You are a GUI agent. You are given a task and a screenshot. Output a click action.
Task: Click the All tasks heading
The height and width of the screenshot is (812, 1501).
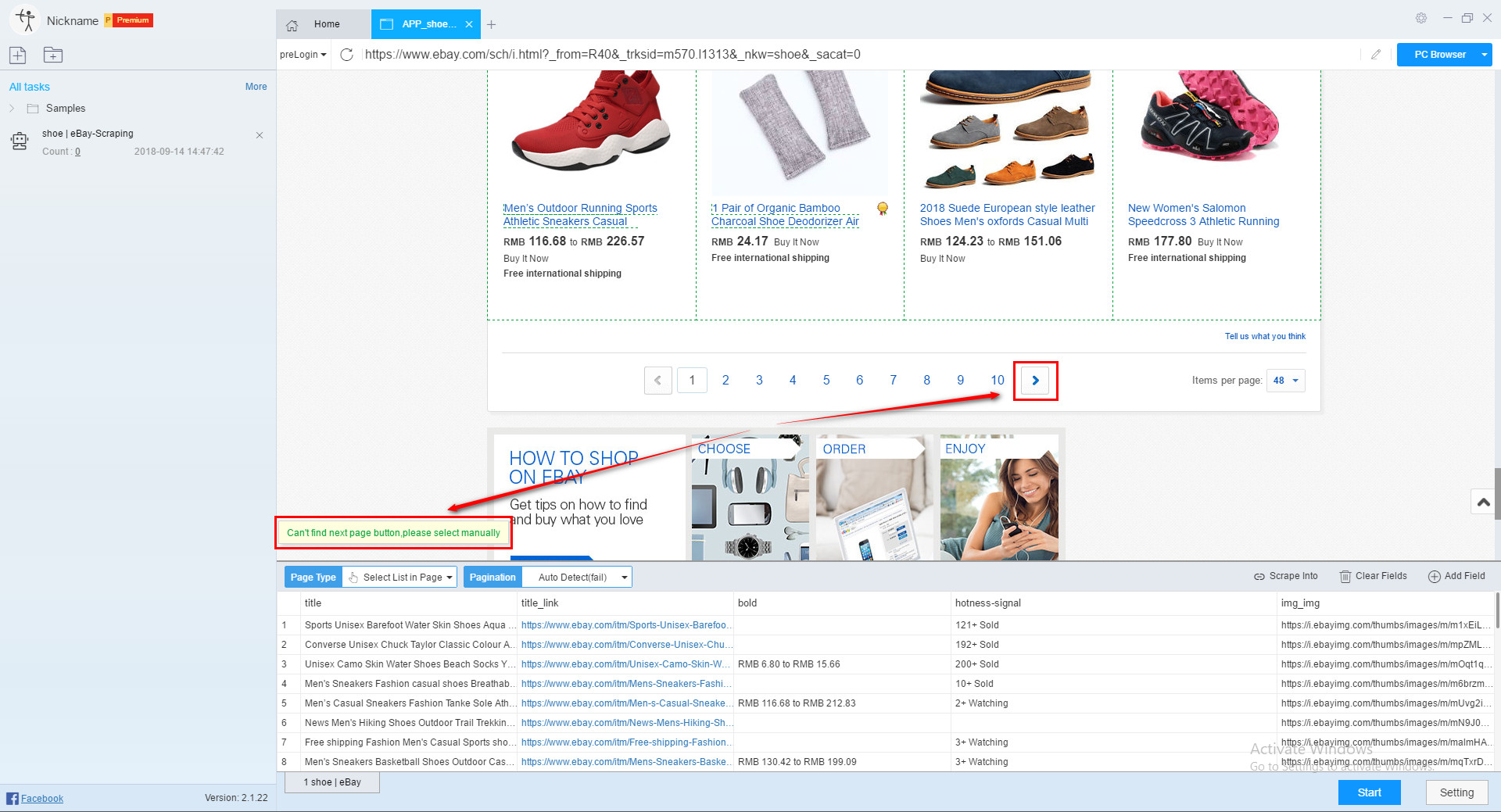(x=30, y=87)
